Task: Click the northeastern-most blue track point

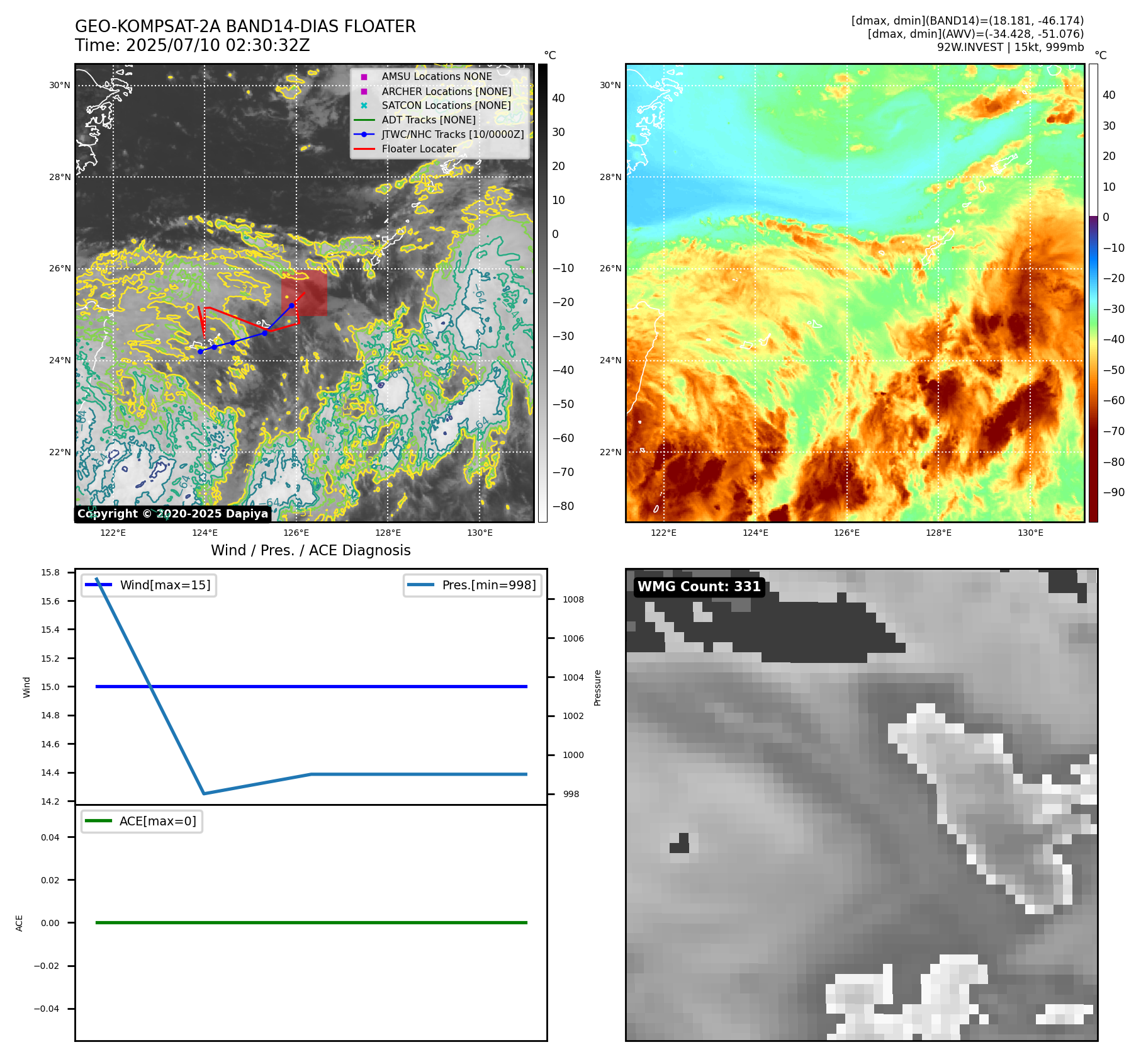Action: point(291,305)
